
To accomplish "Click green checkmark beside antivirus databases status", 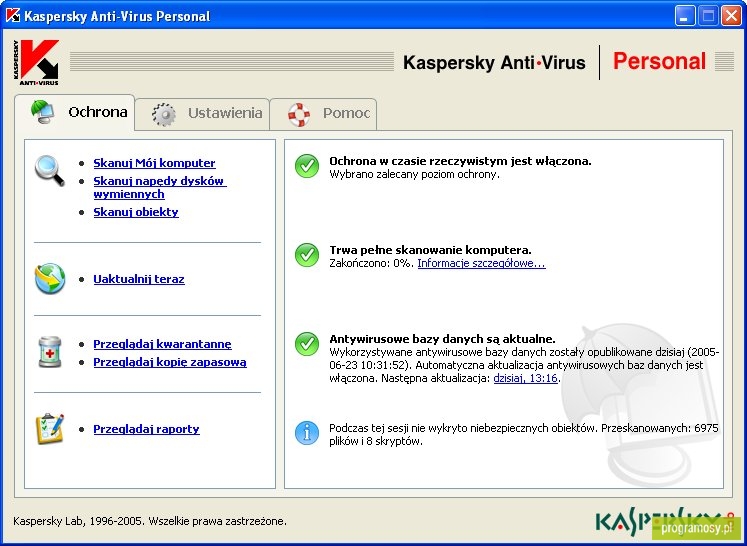I will 307,344.
